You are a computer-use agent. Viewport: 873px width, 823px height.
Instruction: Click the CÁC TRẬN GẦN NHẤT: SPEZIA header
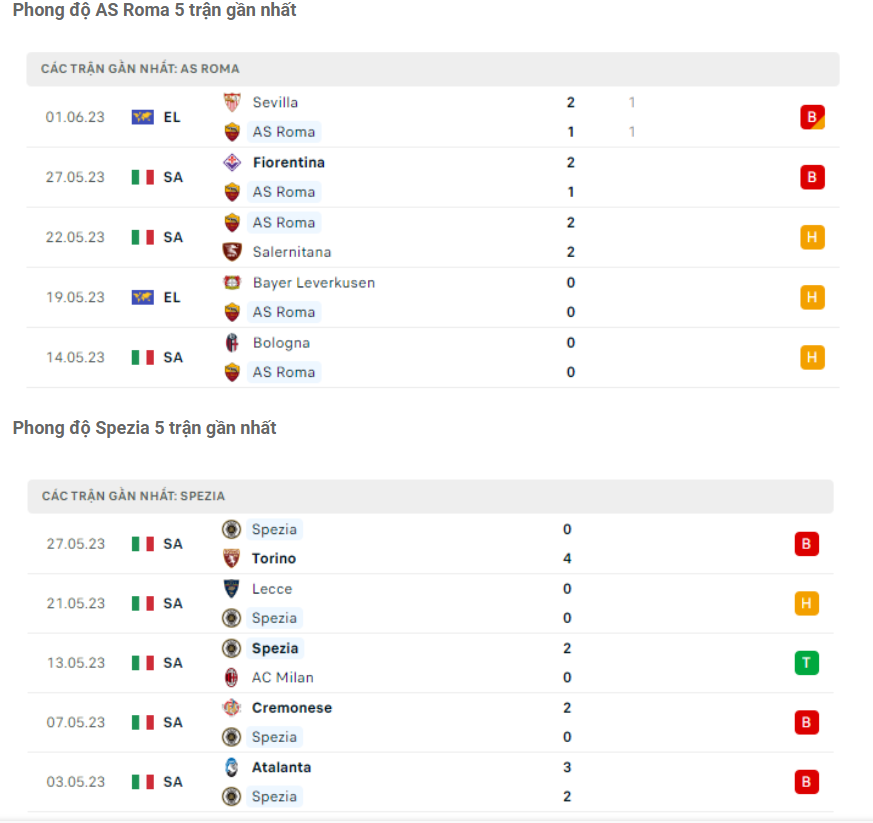coord(130,495)
